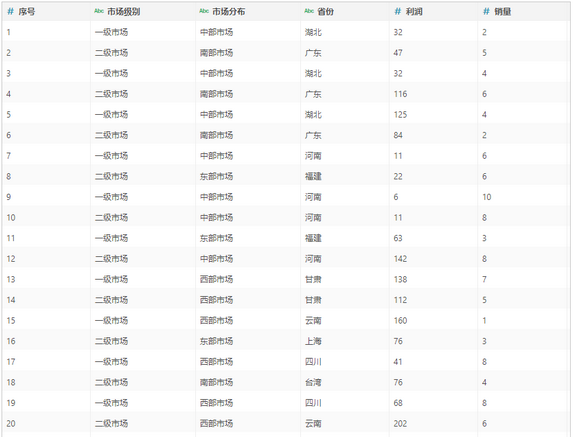The width and height of the screenshot is (573, 437).
Task: Click 二级市场 in row 12
Action: 111,259
